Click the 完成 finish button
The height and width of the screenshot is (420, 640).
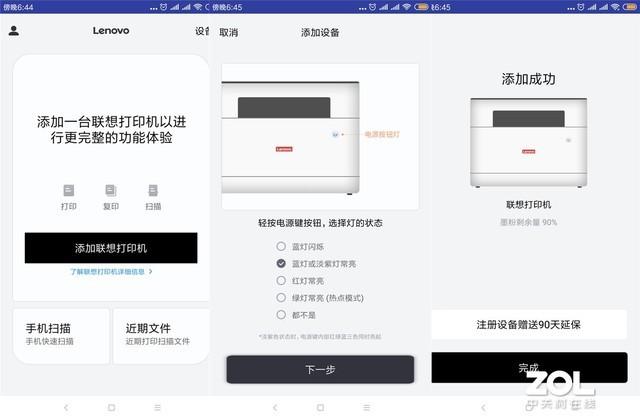(x=529, y=367)
